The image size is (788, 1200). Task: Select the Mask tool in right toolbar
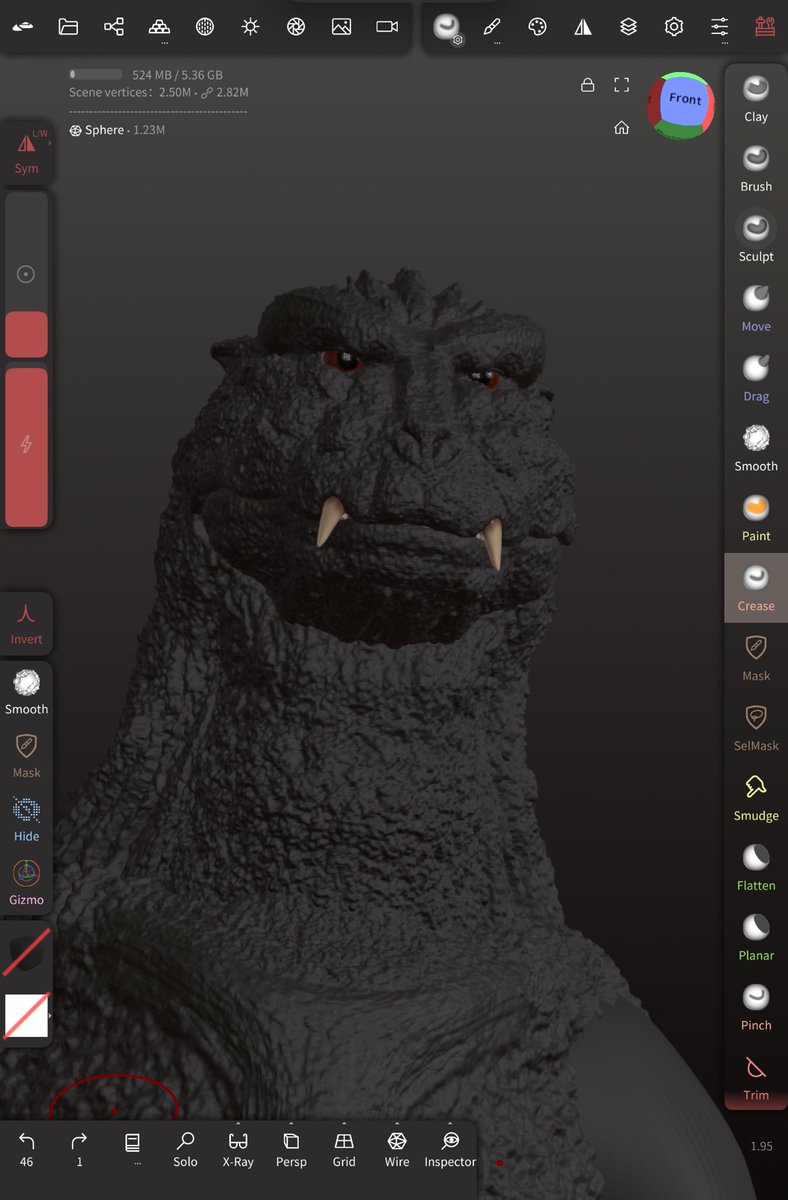coord(756,658)
